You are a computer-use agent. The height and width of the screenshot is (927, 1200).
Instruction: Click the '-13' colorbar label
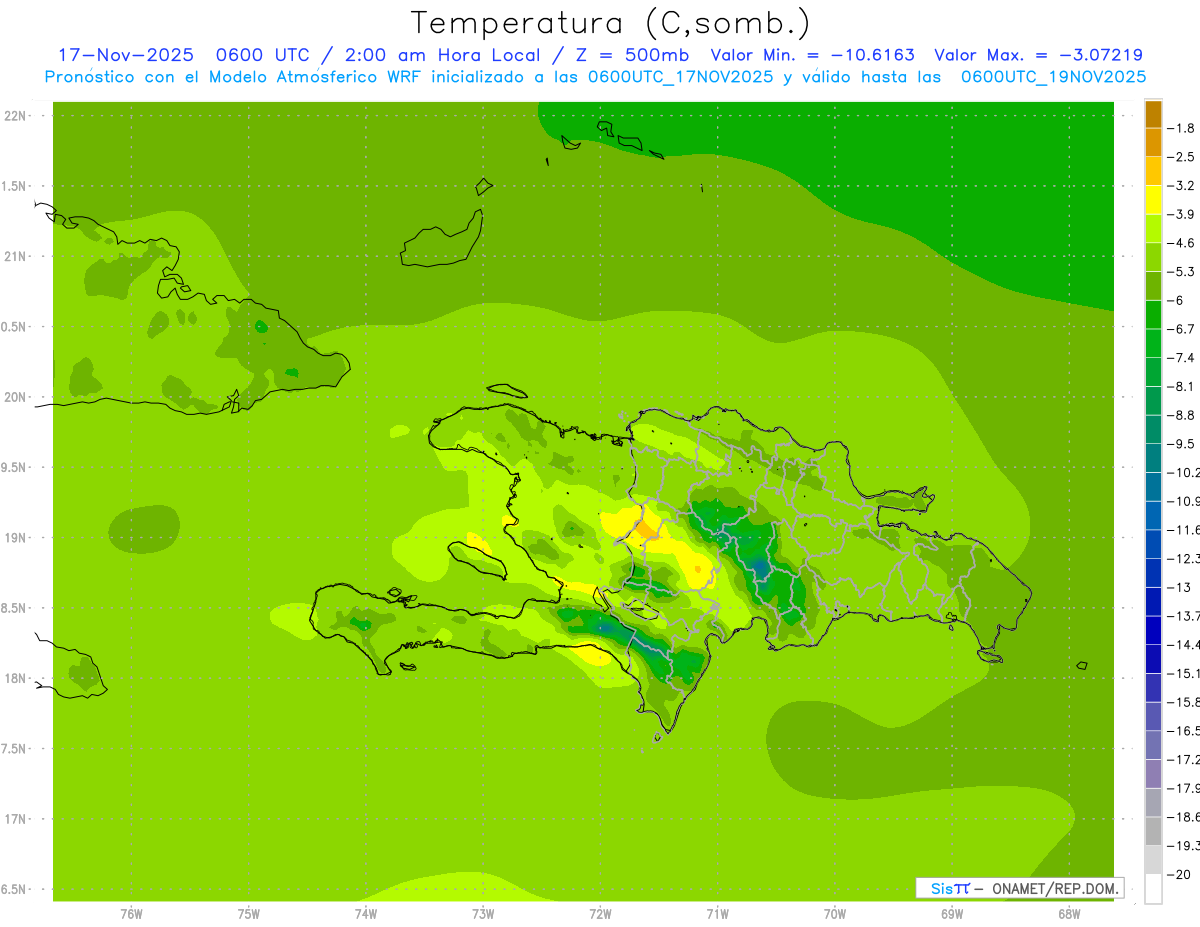coord(1177,587)
